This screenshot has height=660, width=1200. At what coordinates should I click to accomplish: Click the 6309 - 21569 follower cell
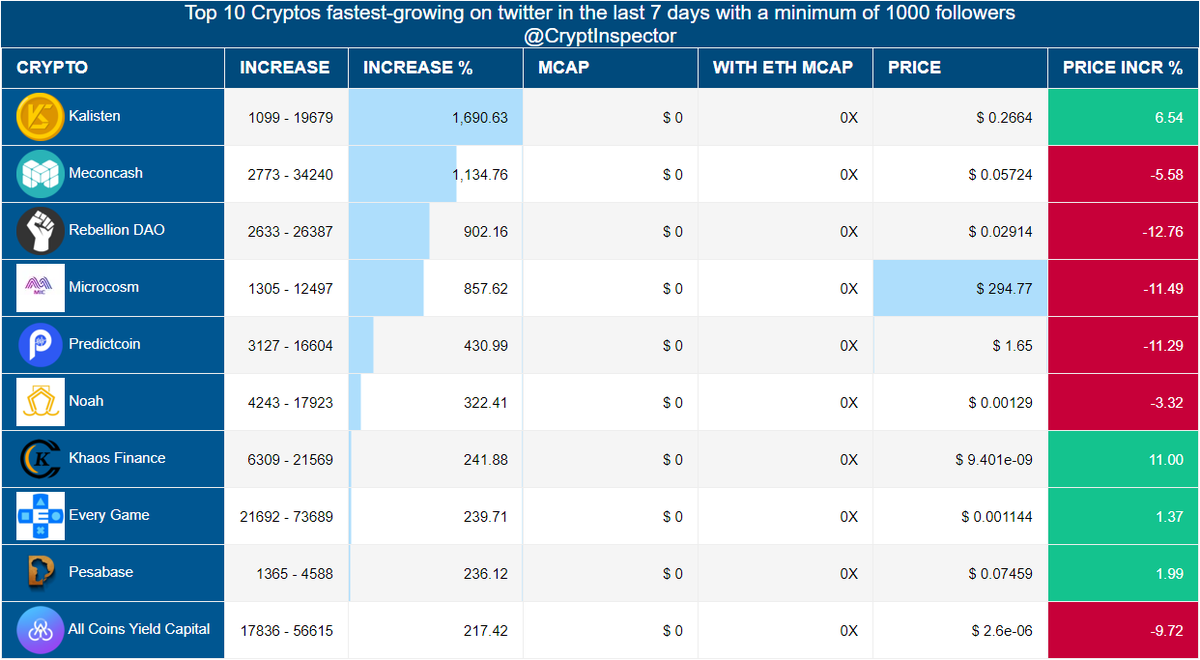pos(286,459)
